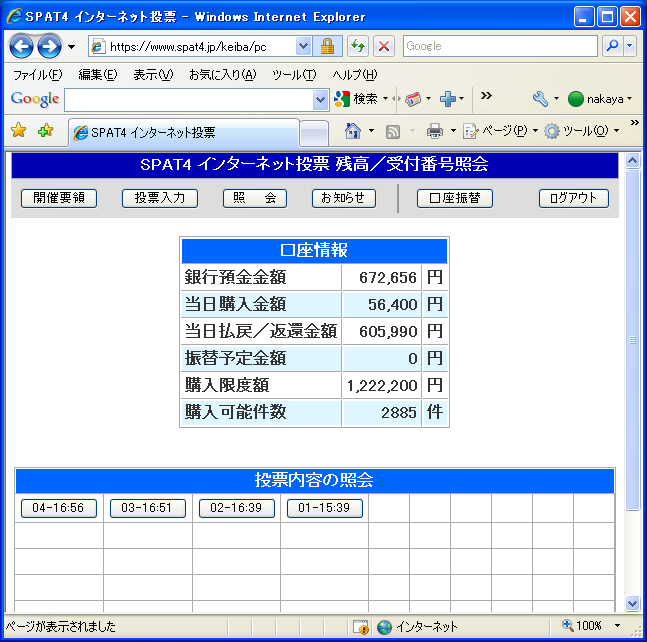
Task: Show more Google Toolbar buttons chevron
Action: coord(486,96)
